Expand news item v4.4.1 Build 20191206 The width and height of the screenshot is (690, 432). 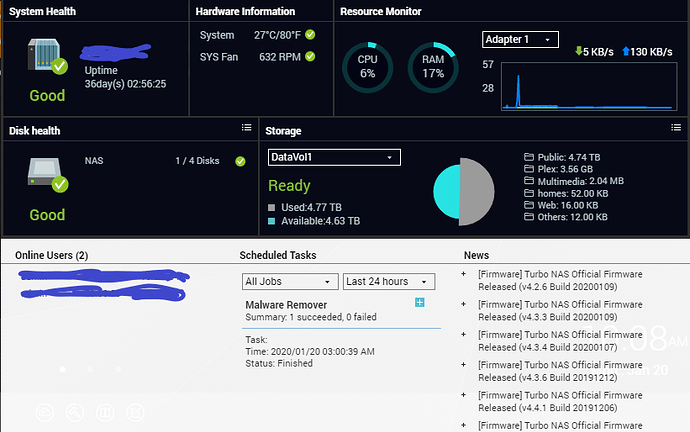pyautogui.click(x=463, y=395)
